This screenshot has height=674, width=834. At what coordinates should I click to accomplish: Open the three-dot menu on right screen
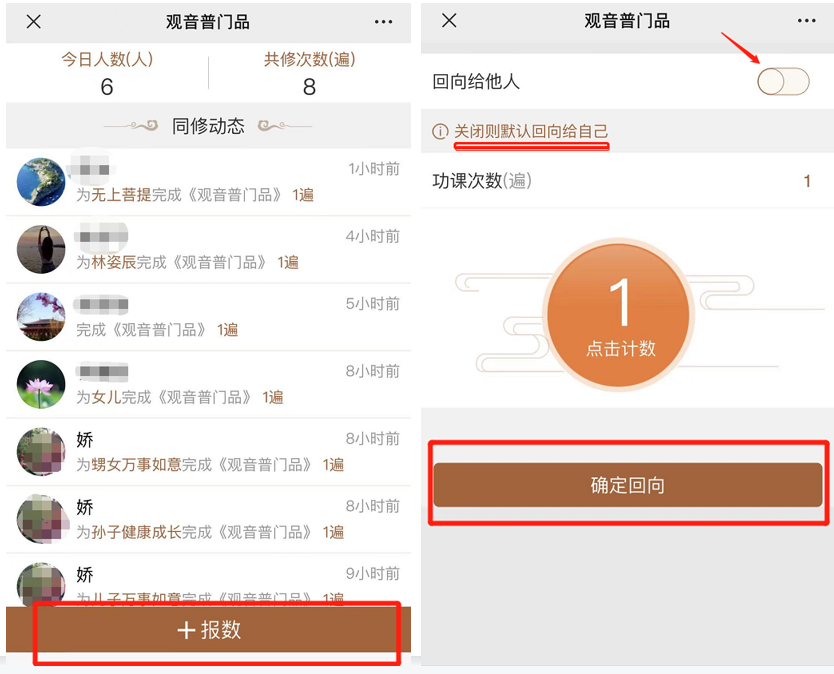coord(806,21)
